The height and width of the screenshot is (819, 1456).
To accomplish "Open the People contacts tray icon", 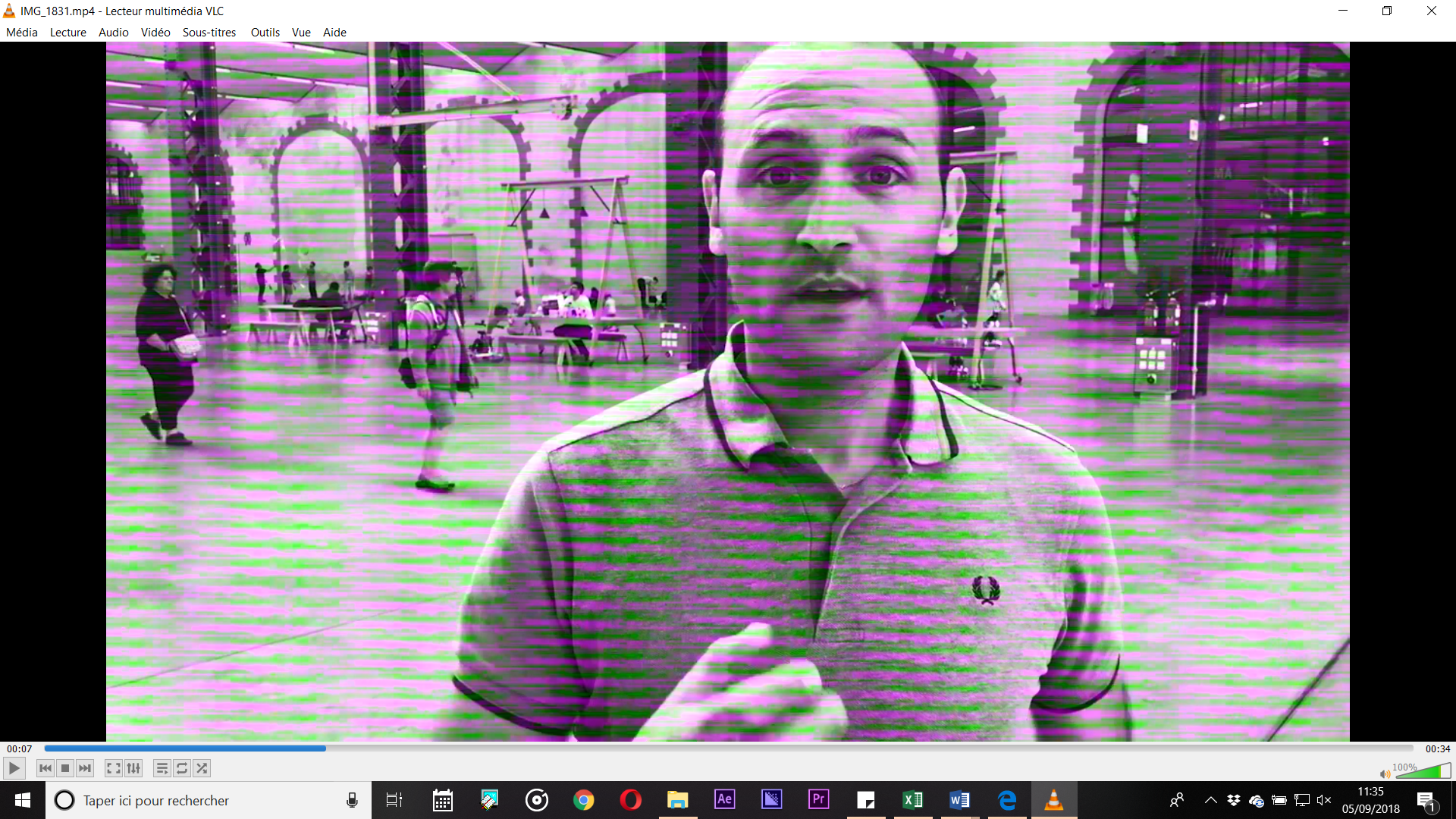I will (x=1177, y=800).
